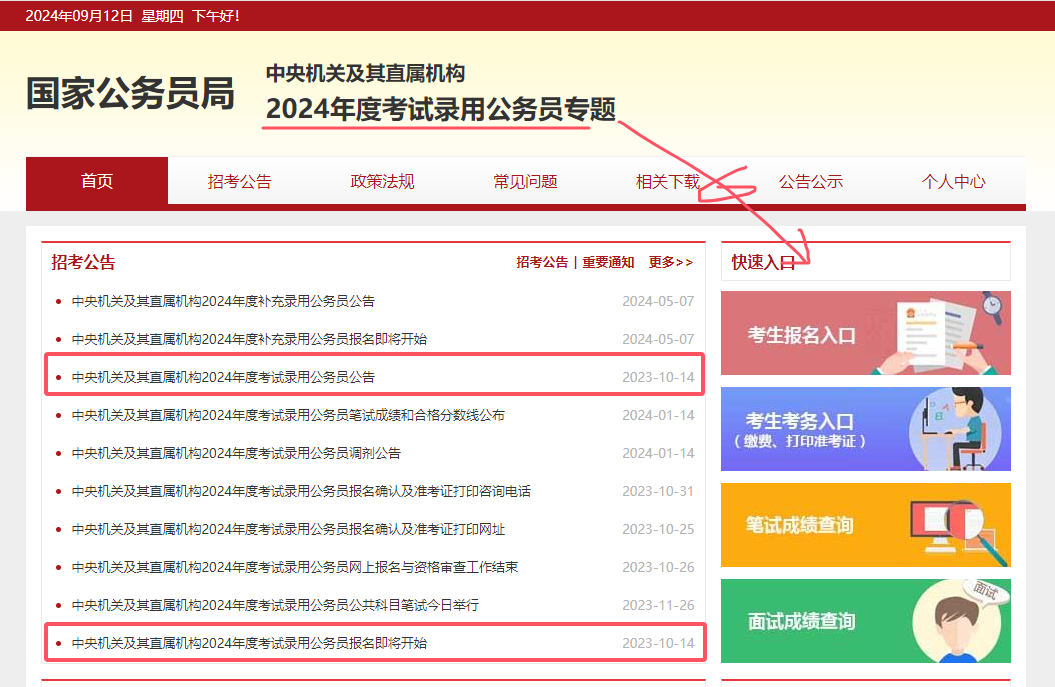Viewport: 1055px width, 687px height.
Task: Open 2024年度考试录用公务员公告 announcement
Action: click(223, 377)
